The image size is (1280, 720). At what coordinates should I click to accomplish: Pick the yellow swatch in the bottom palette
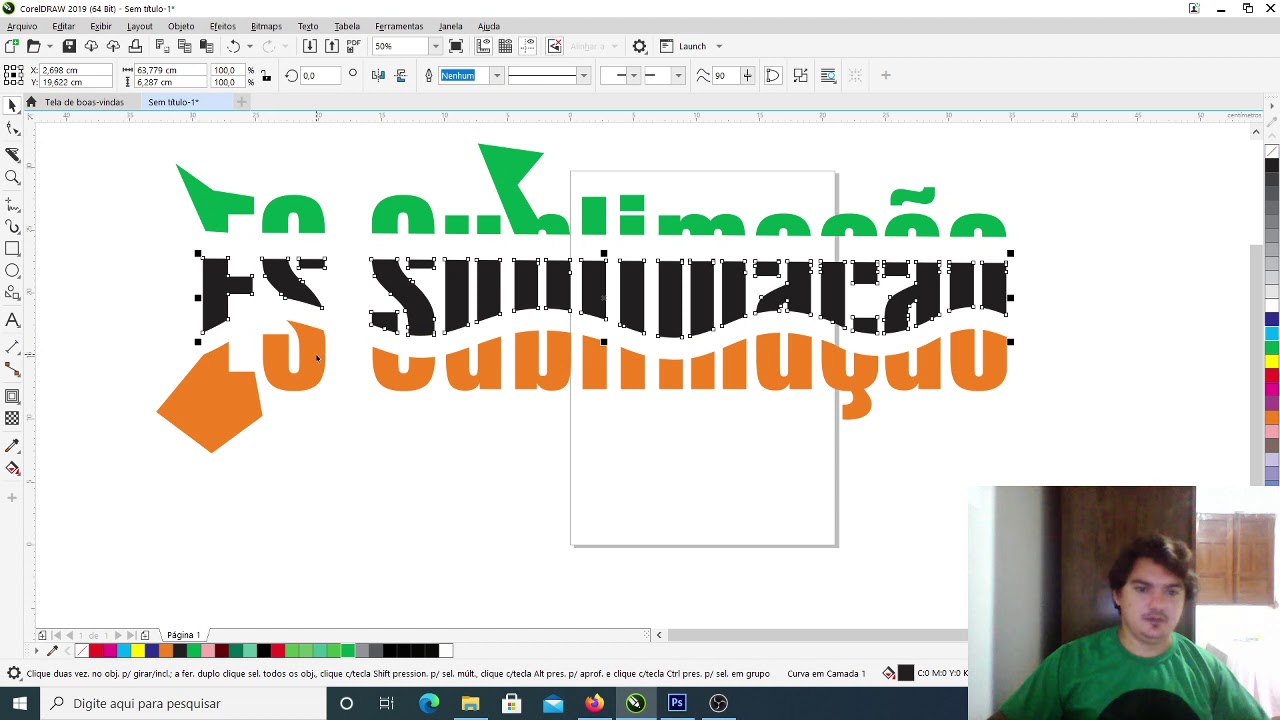137,651
